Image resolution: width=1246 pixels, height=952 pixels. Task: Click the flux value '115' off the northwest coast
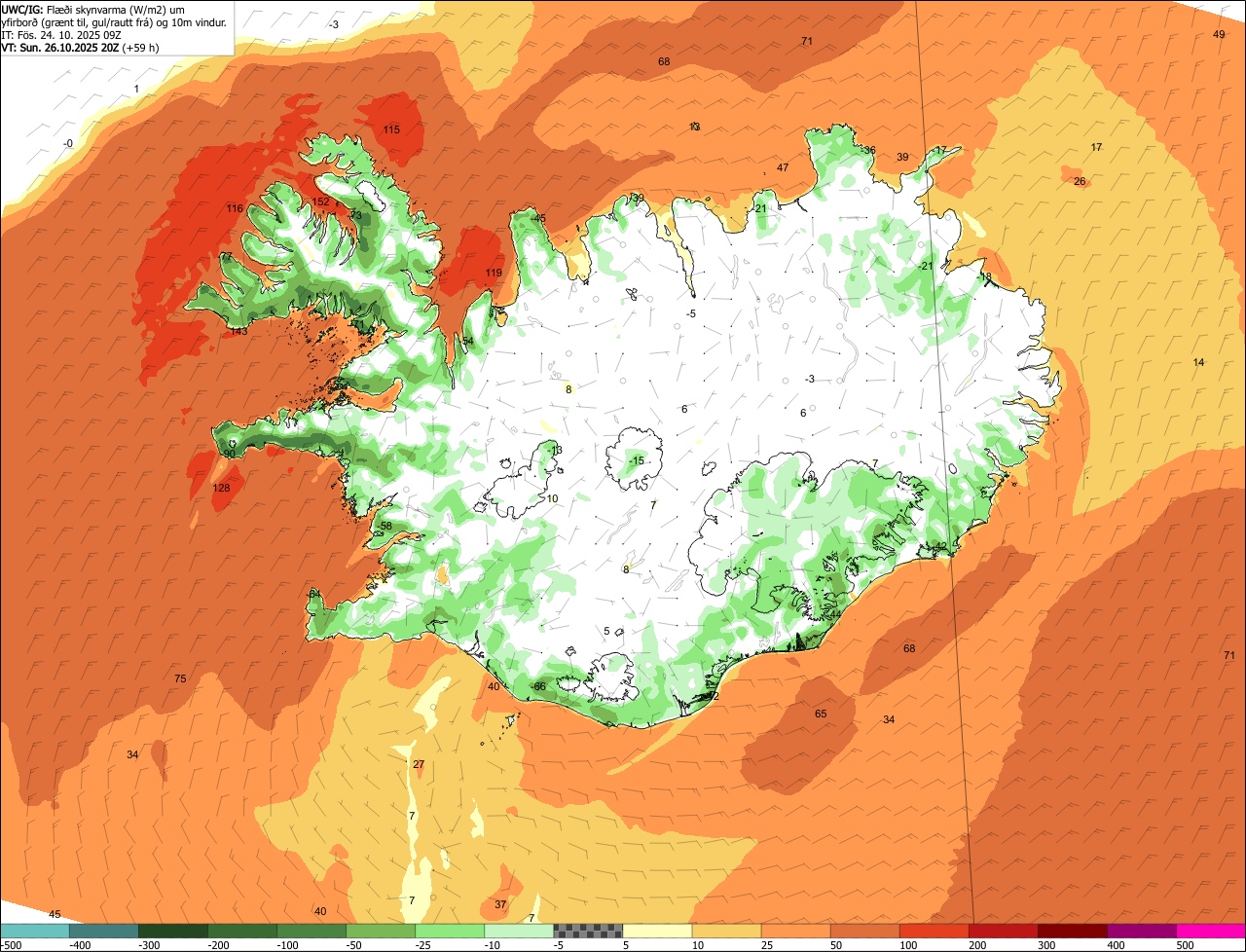coord(391,129)
